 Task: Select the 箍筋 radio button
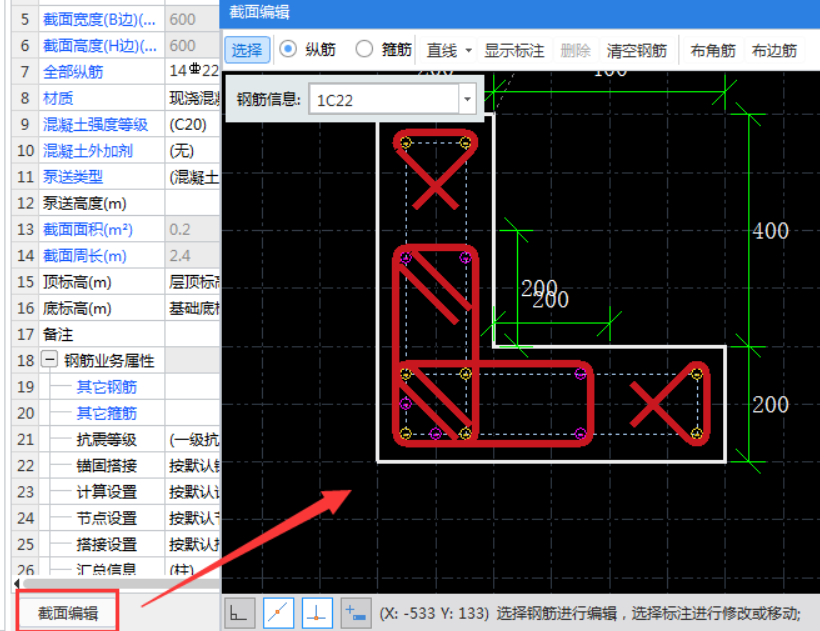tap(364, 50)
